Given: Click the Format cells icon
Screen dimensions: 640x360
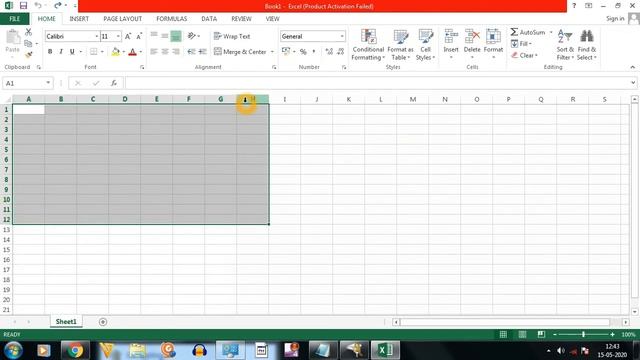Looking at the screenshot, I should [x=493, y=36].
